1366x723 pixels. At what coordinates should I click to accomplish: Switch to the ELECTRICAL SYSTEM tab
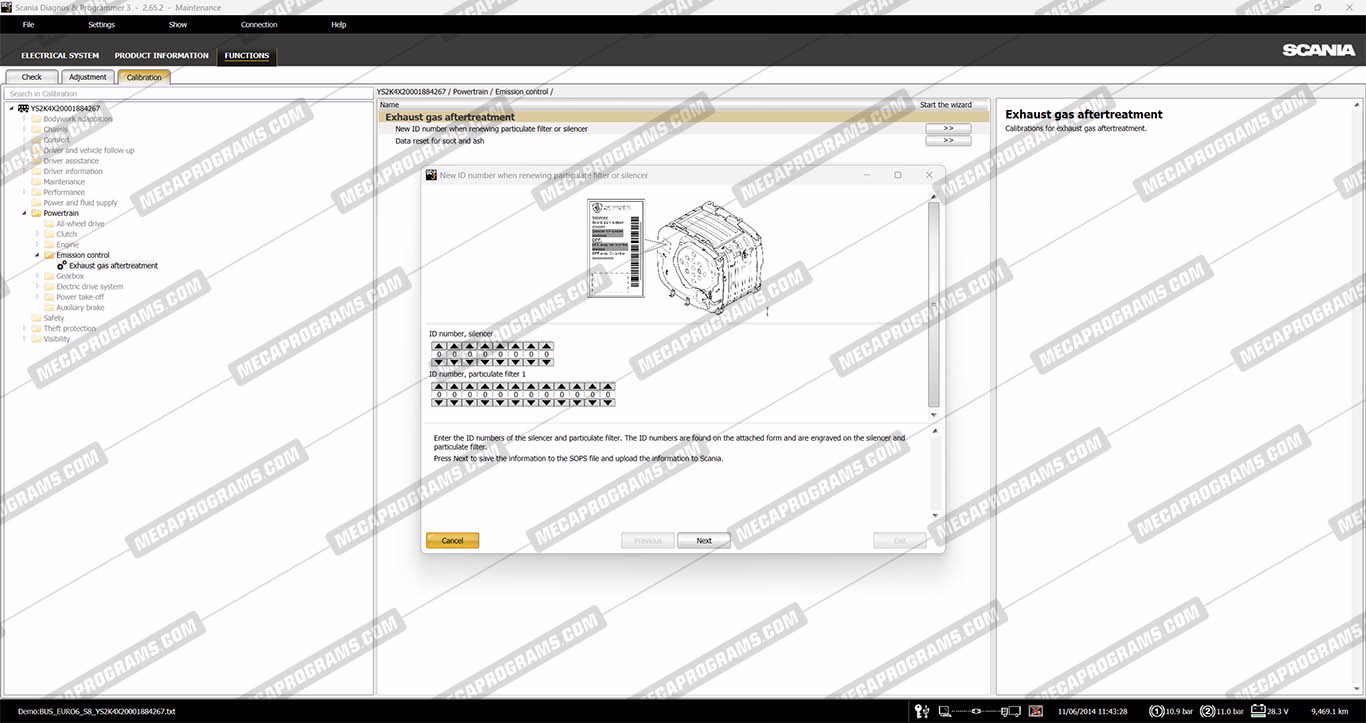(60, 56)
